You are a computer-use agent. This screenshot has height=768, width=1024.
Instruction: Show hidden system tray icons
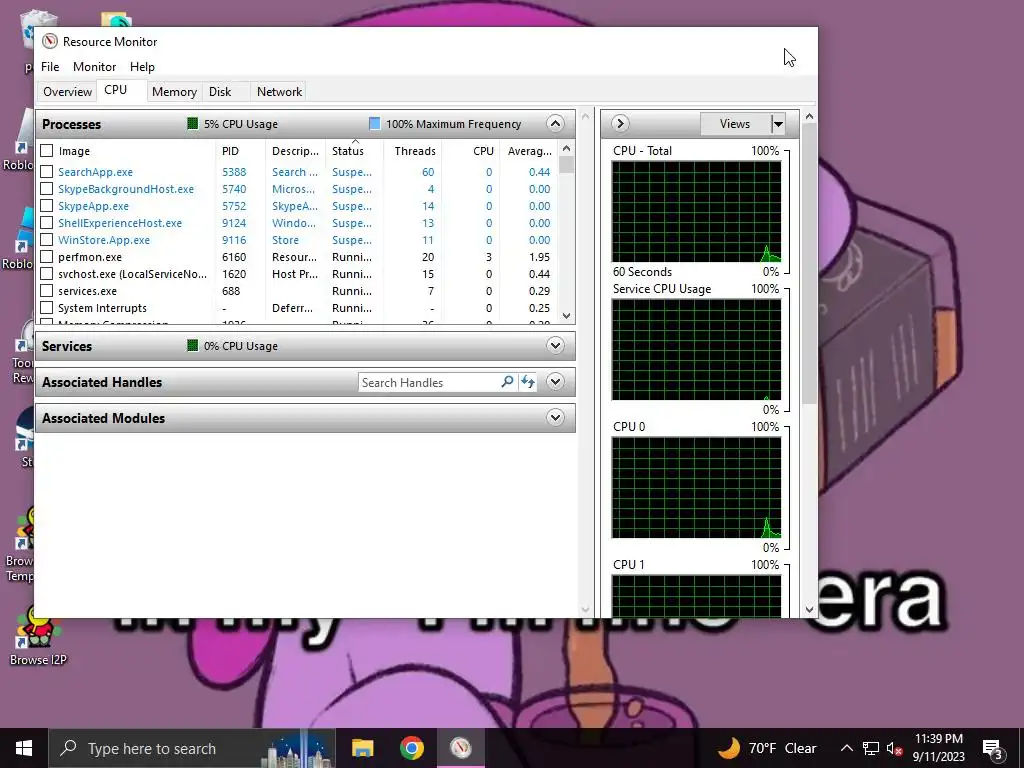tap(846, 748)
